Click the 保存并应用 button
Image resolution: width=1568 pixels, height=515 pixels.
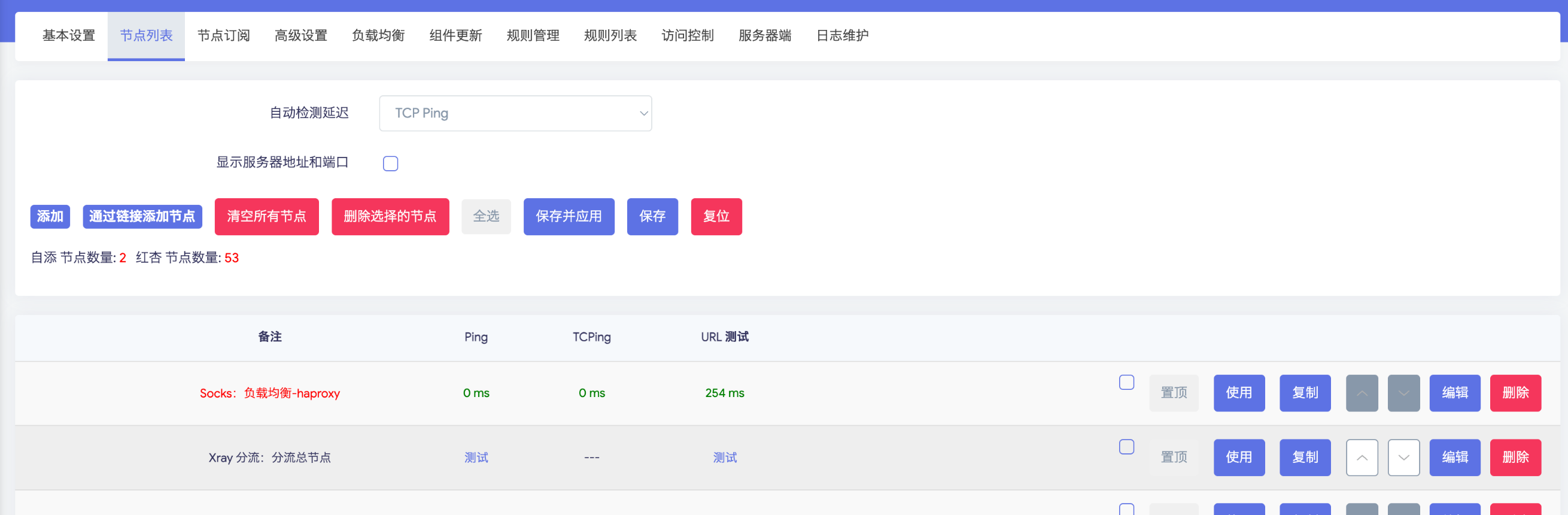coord(568,216)
